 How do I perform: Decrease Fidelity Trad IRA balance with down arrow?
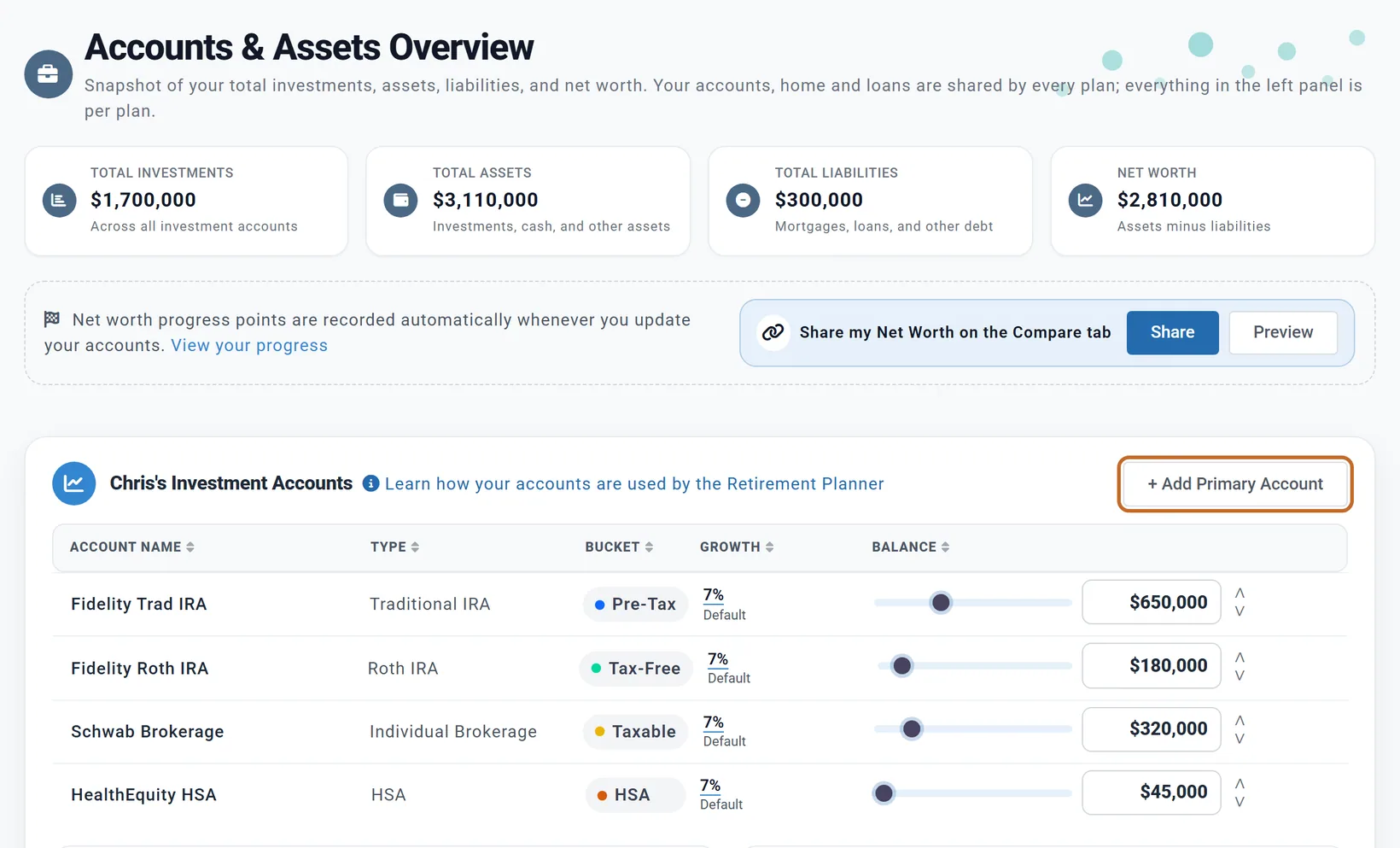pyautogui.click(x=1240, y=611)
